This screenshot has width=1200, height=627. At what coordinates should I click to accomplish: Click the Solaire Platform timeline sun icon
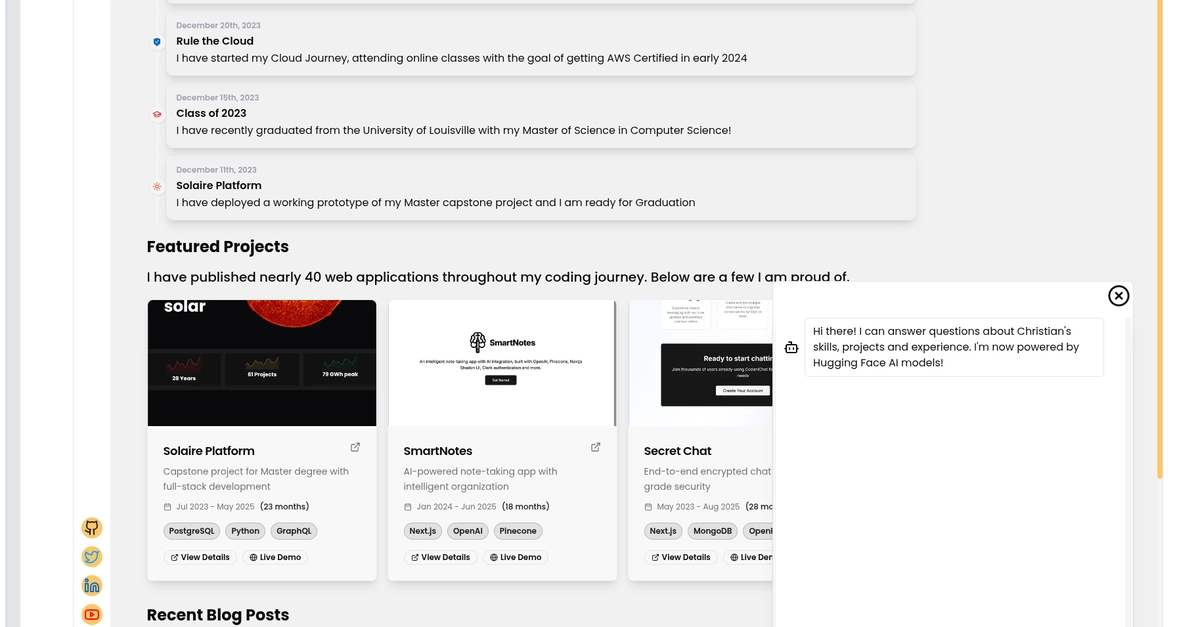coord(157,187)
